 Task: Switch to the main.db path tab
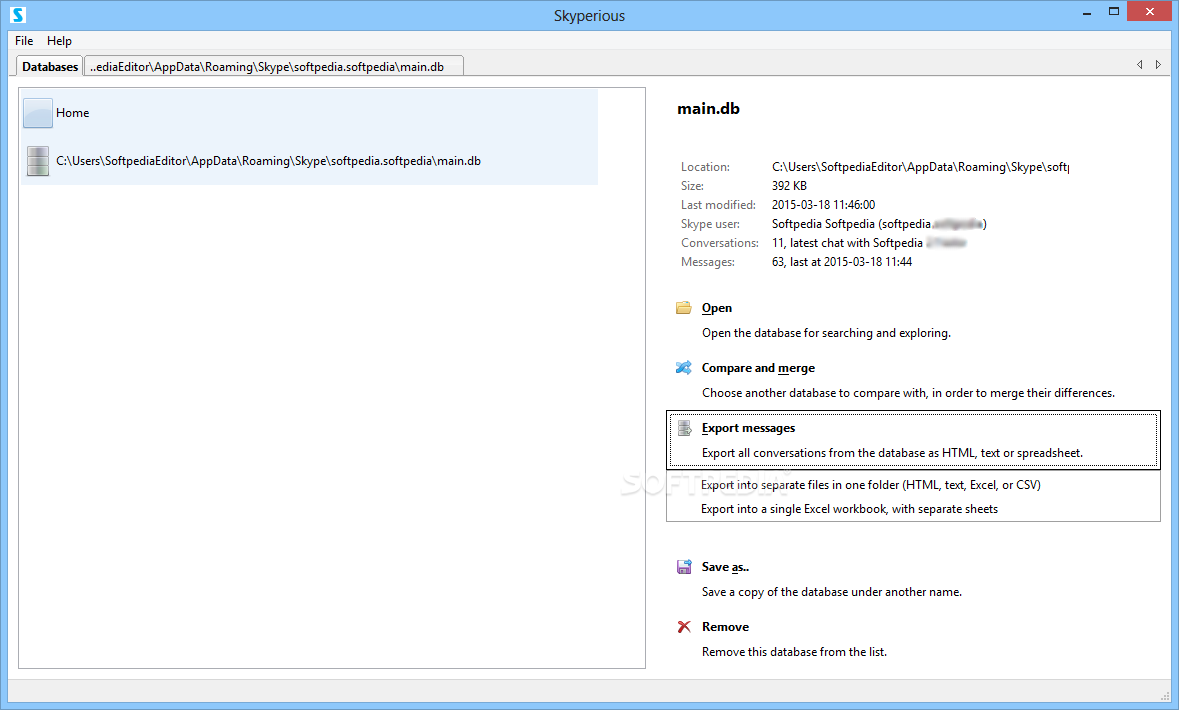274,67
